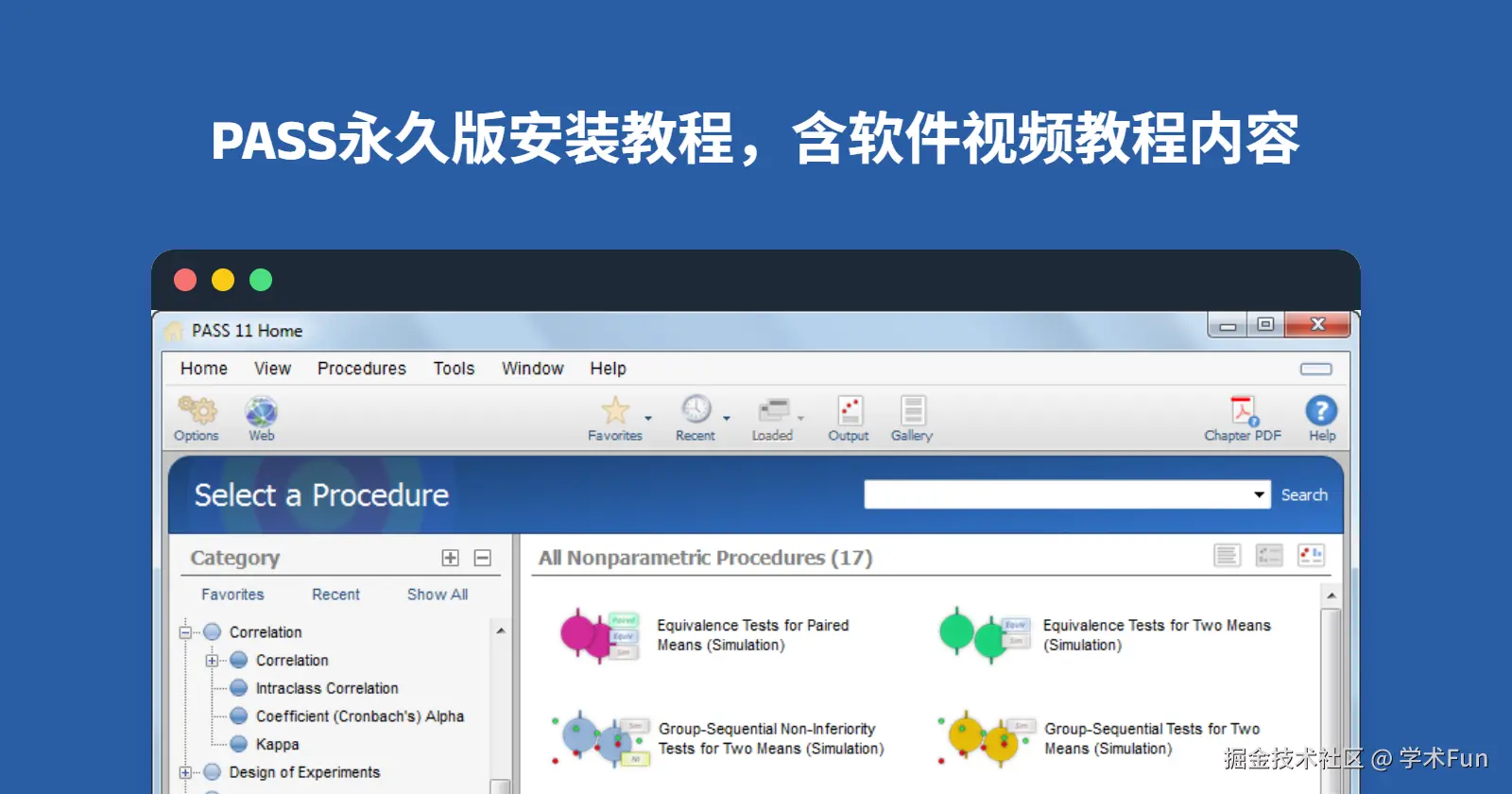Click the expand-all plus icon beside Category
The width and height of the screenshot is (1512, 794).
[451, 558]
